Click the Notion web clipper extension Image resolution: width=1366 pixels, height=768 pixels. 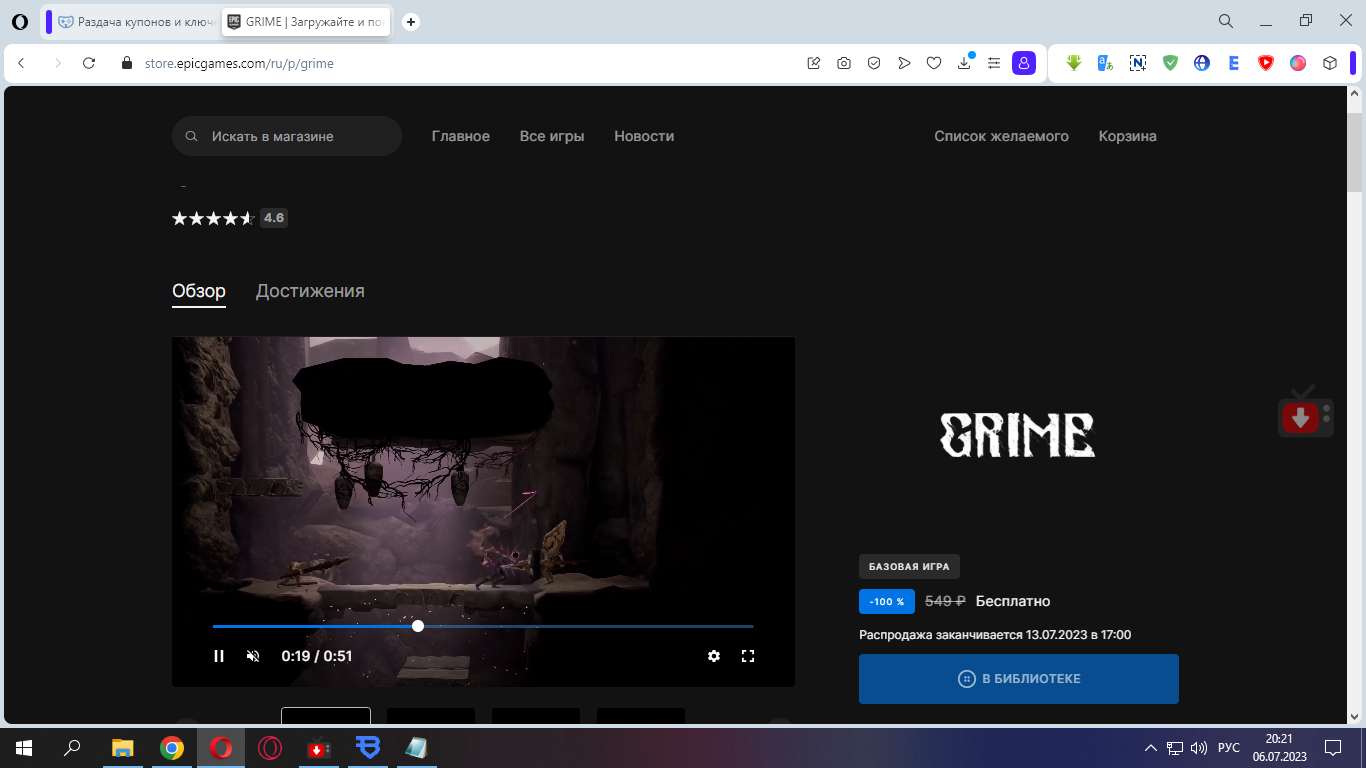click(x=1138, y=63)
